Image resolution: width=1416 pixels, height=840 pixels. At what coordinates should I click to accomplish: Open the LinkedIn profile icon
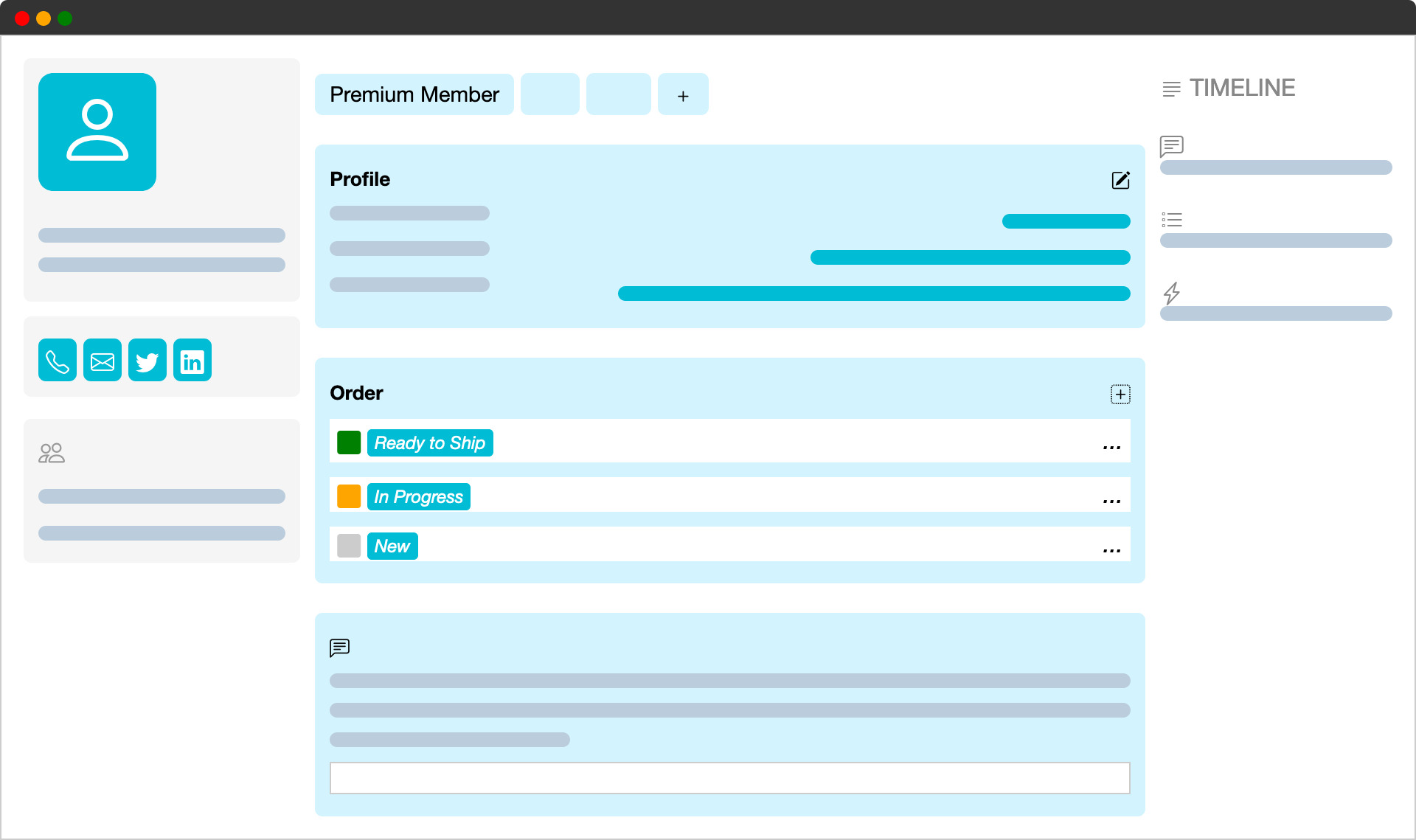pos(192,361)
